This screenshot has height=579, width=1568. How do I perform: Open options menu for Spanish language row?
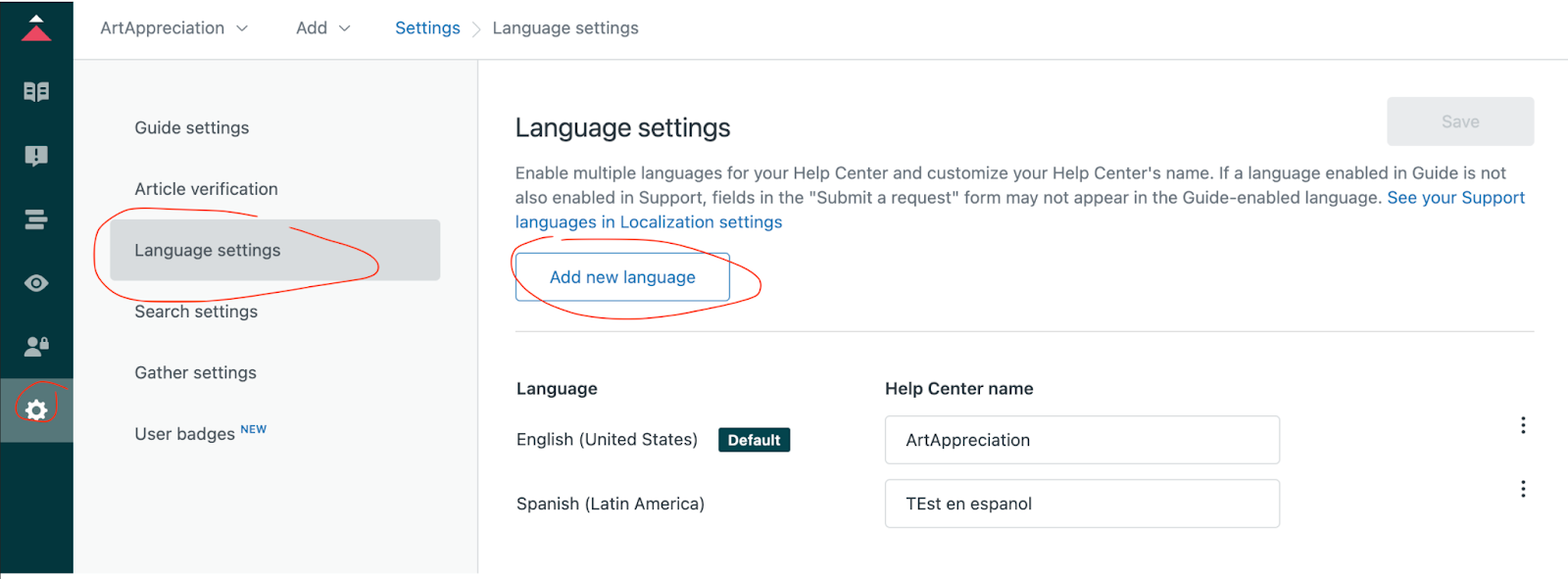[1522, 489]
